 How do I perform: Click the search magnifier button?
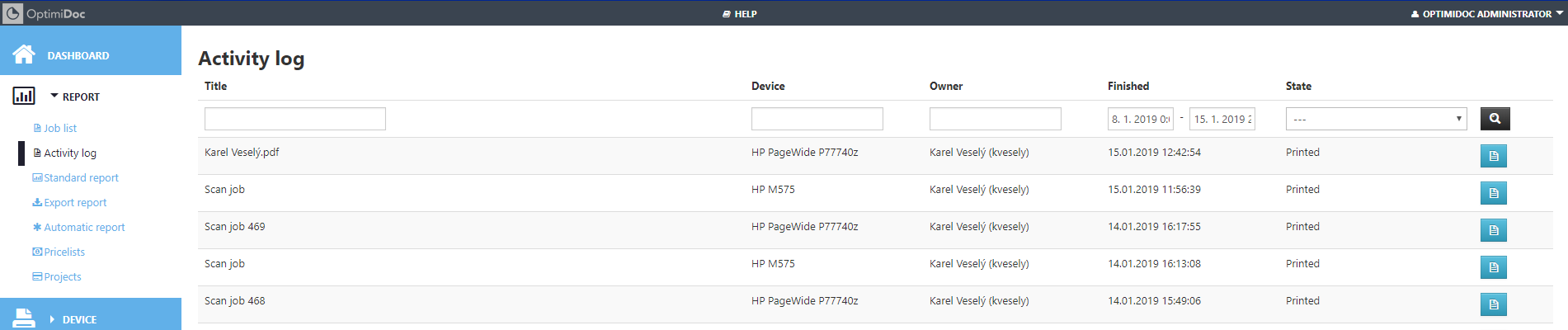point(1495,119)
